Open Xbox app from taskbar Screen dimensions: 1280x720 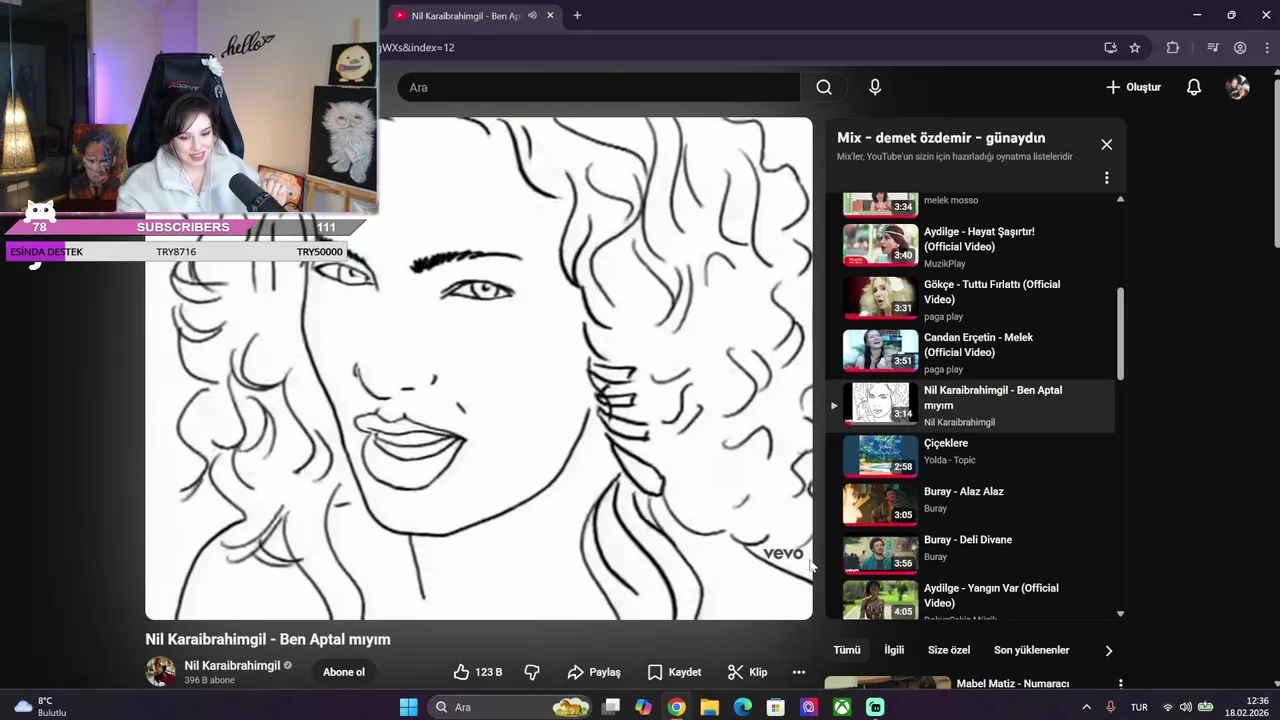(842, 707)
